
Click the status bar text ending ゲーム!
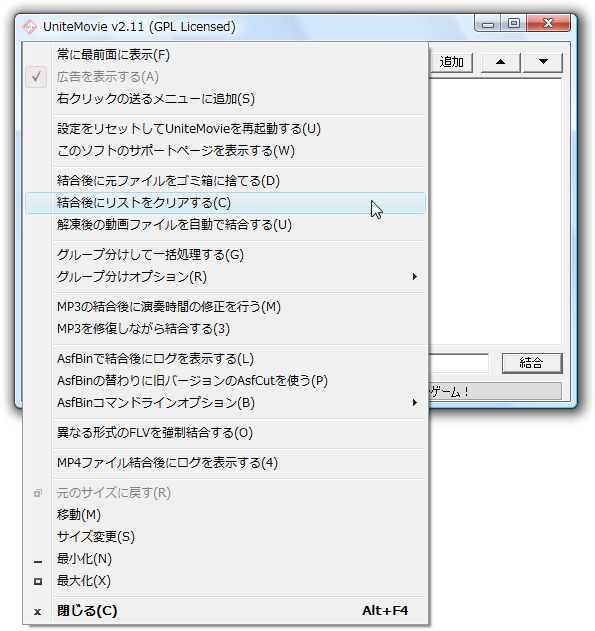449,392
